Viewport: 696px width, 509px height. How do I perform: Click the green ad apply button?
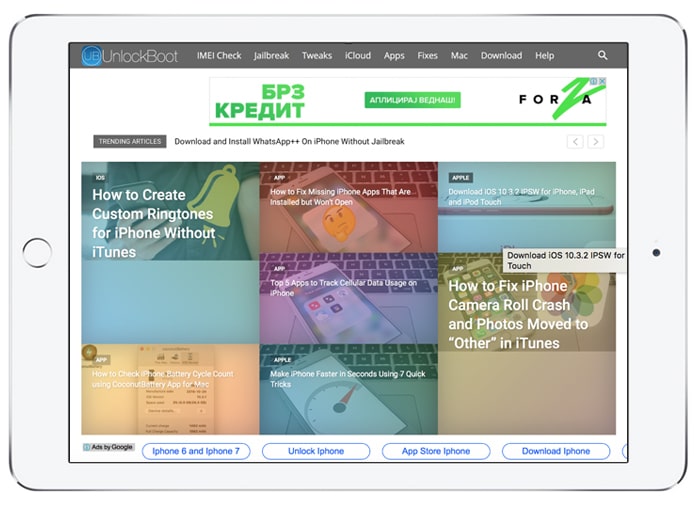click(412, 100)
